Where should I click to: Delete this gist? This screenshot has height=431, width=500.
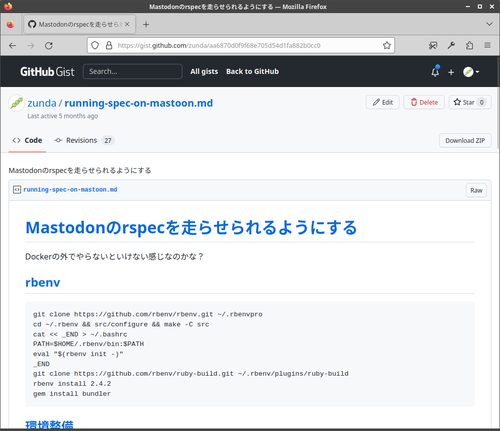point(424,102)
